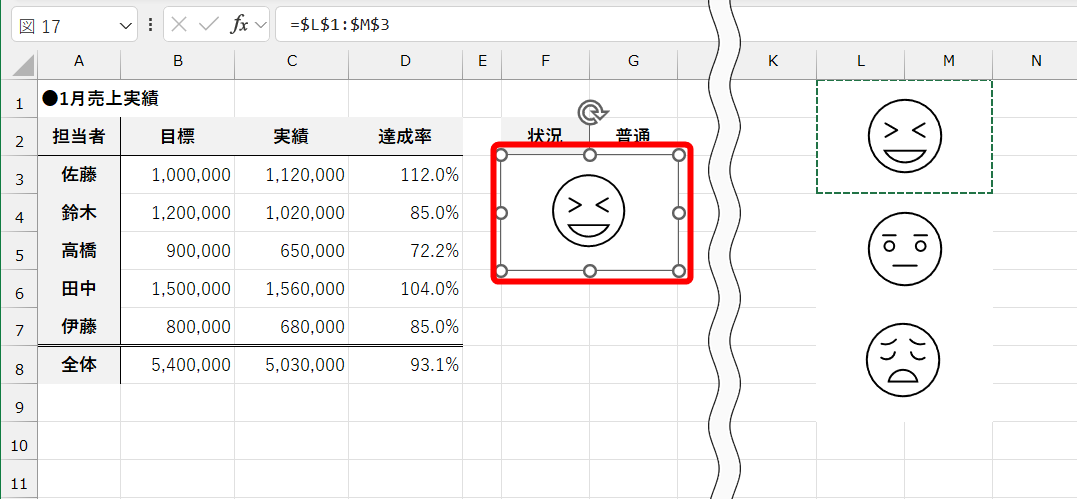Click the 普通 status cell
Screen dimensions: 1077x499
[x=633, y=135]
